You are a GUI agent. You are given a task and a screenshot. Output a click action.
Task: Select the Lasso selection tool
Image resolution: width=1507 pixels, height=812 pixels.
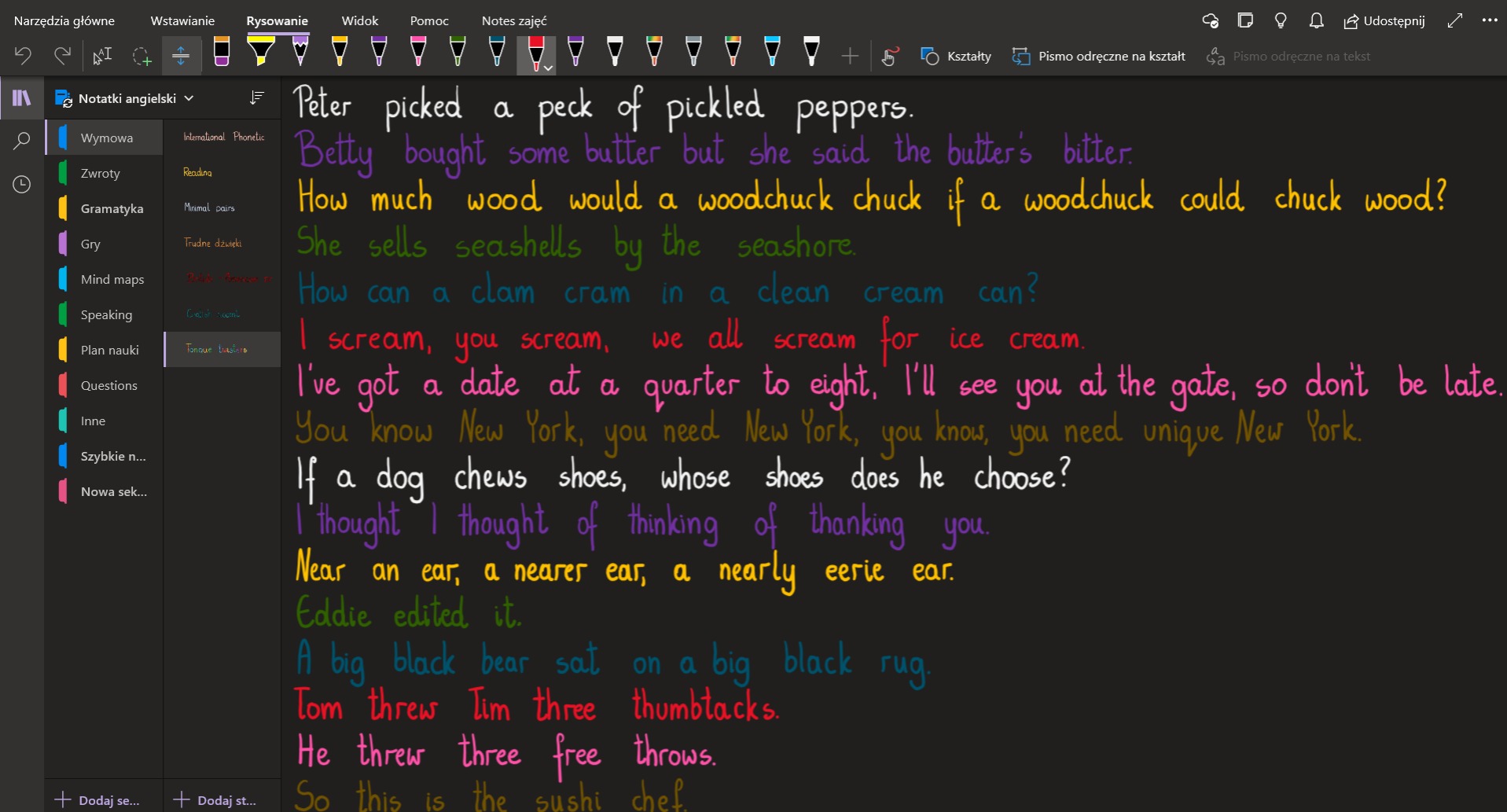click(142, 56)
